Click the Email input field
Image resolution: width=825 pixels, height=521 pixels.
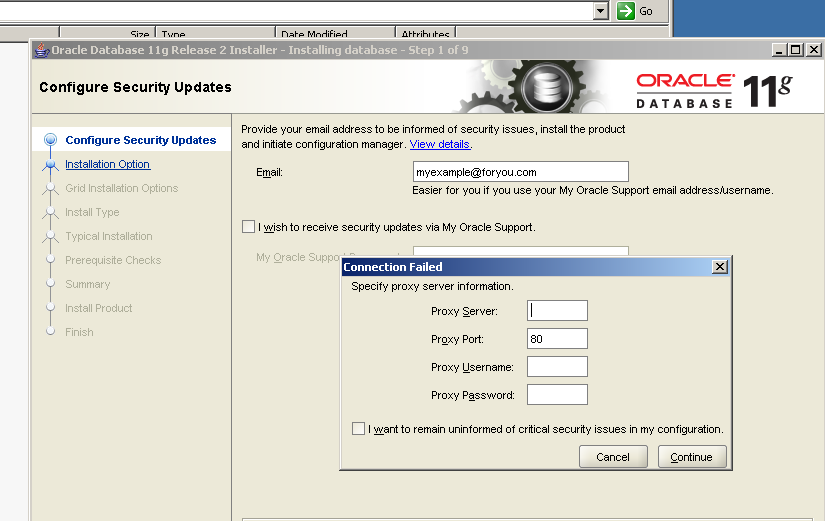(520, 172)
